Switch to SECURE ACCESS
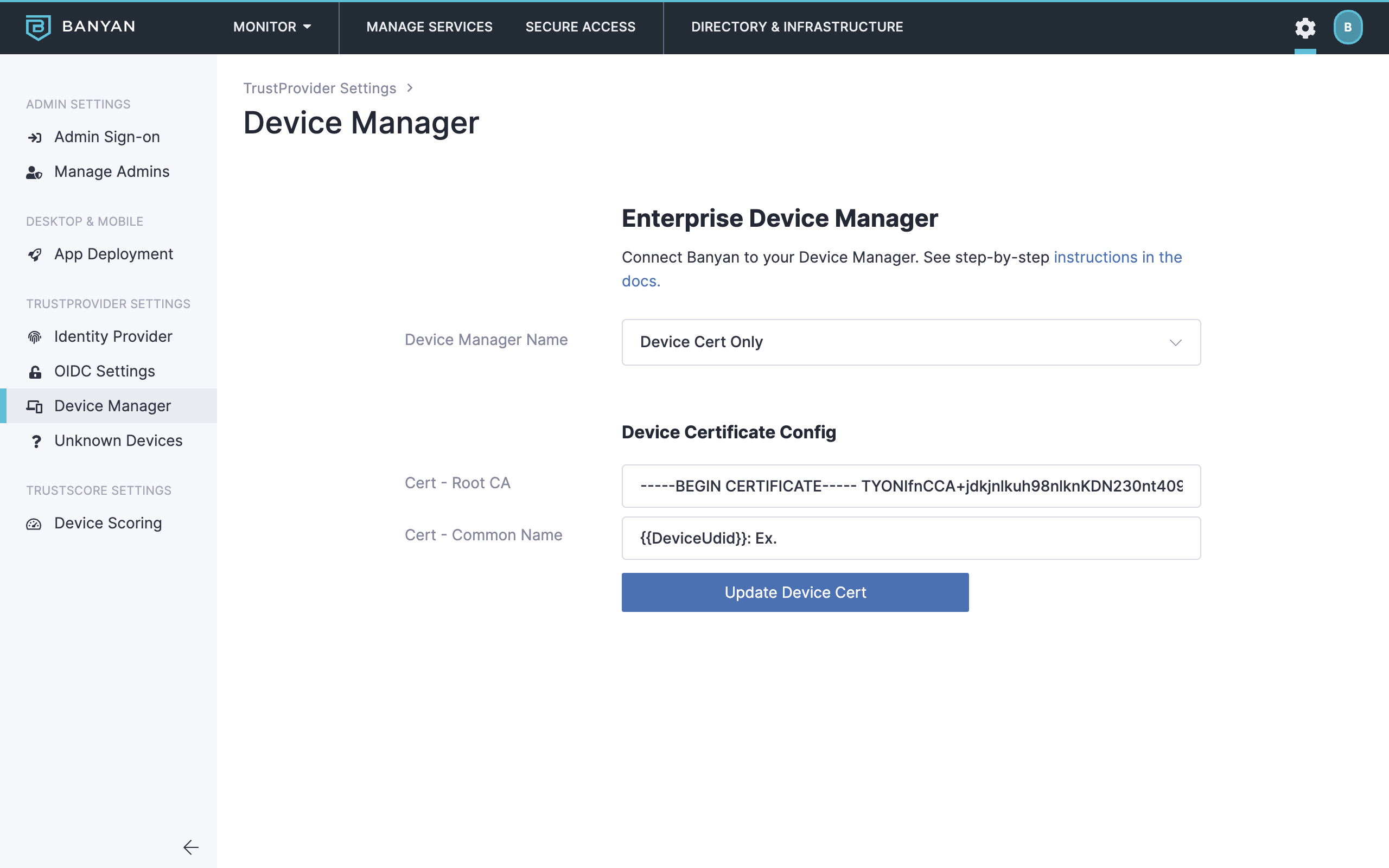 [x=580, y=27]
